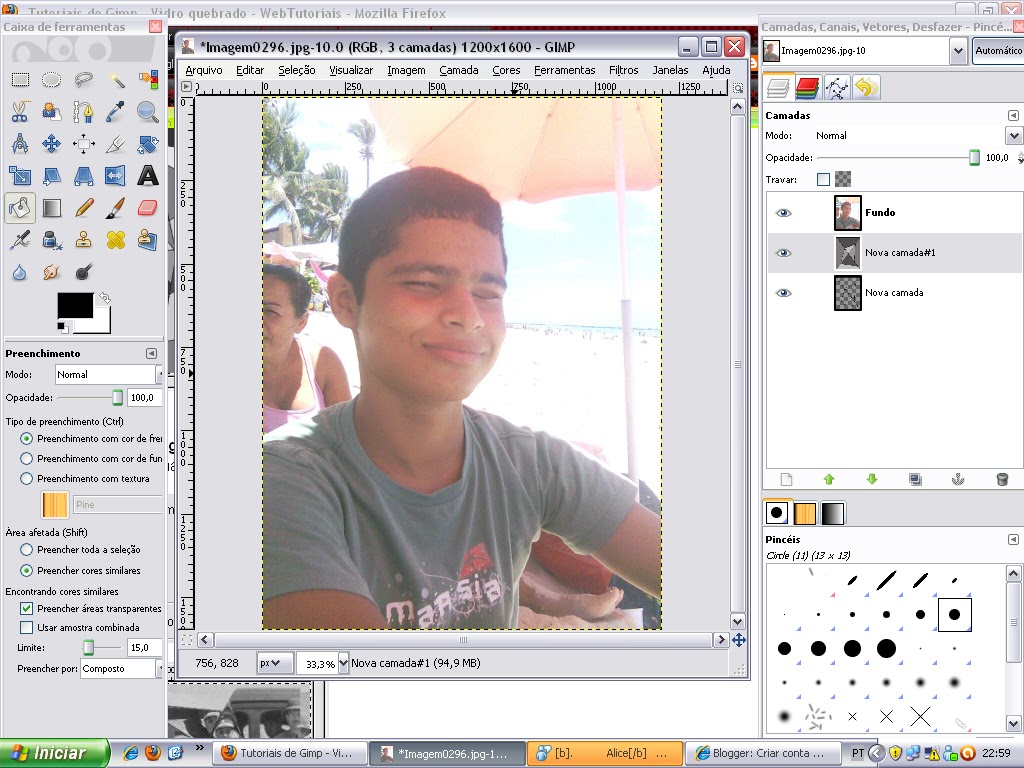The width and height of the screenshot is (1024, 768).
Task: Select the Flip tool
Action: point(116,176)
